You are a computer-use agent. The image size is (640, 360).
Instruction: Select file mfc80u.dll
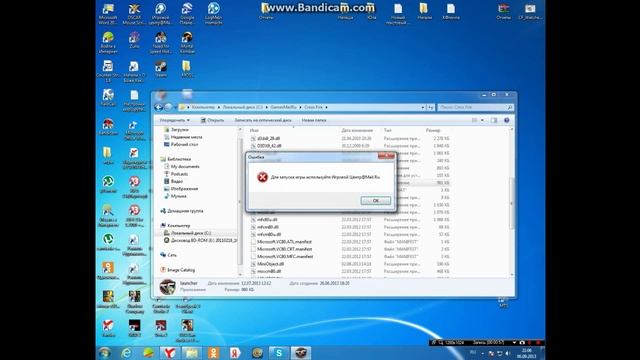click(x=267, y=220)
